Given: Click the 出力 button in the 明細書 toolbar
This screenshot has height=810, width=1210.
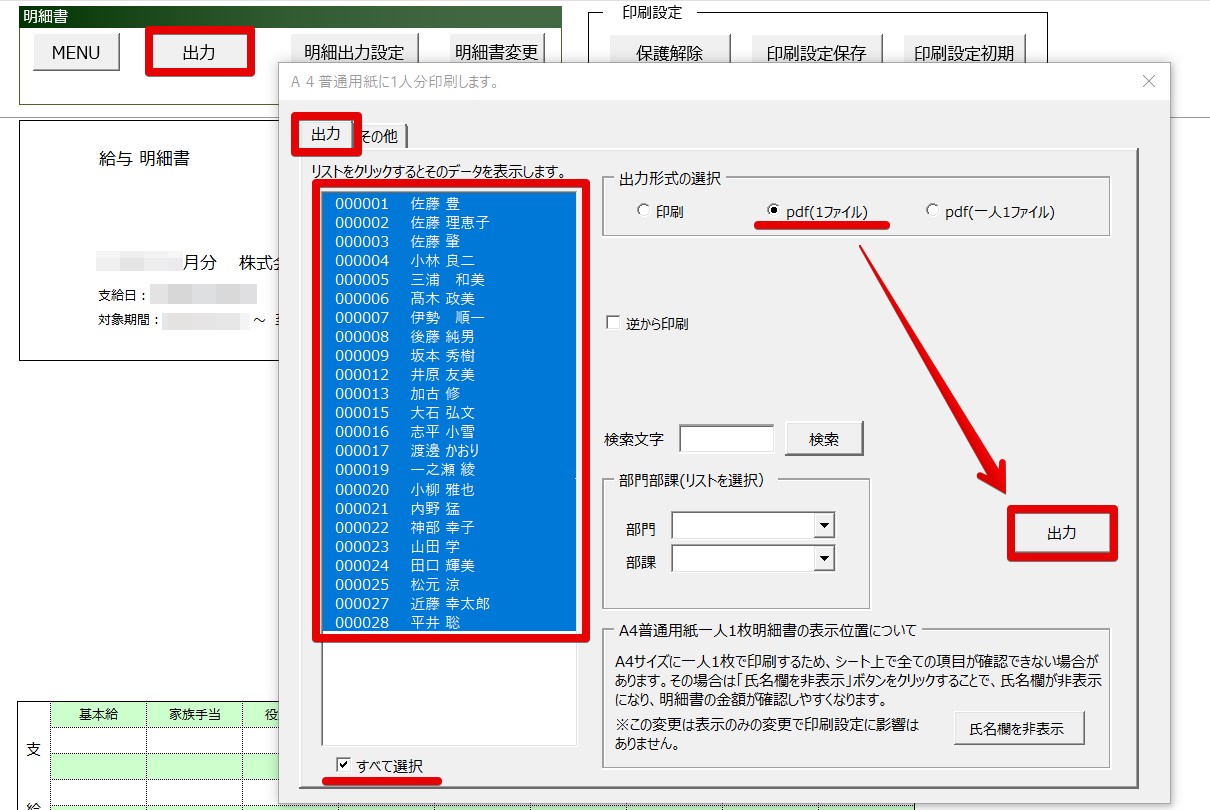Looking at the screenshot, I should pos(199,53).
